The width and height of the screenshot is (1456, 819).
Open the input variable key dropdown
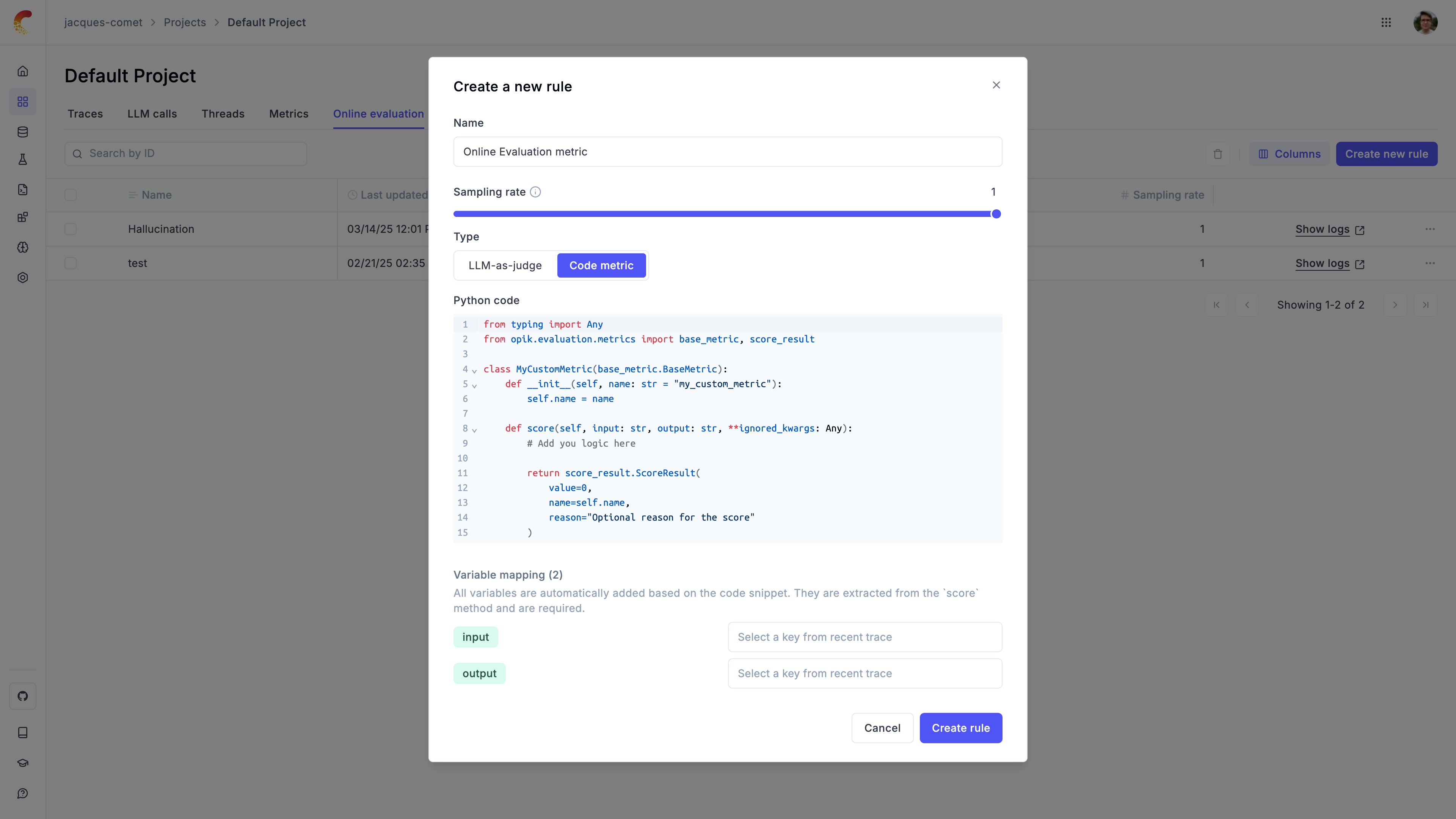click(865, 637)
